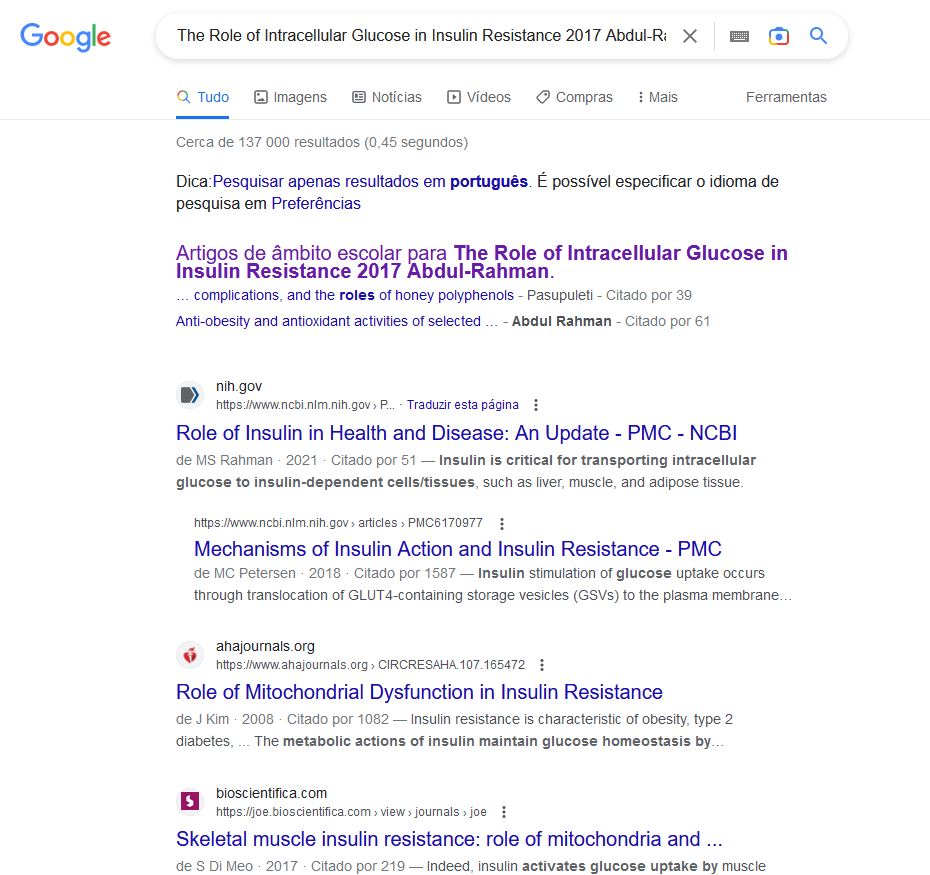
Task: Clear the search box with X icon
Action: pos(690,36)
